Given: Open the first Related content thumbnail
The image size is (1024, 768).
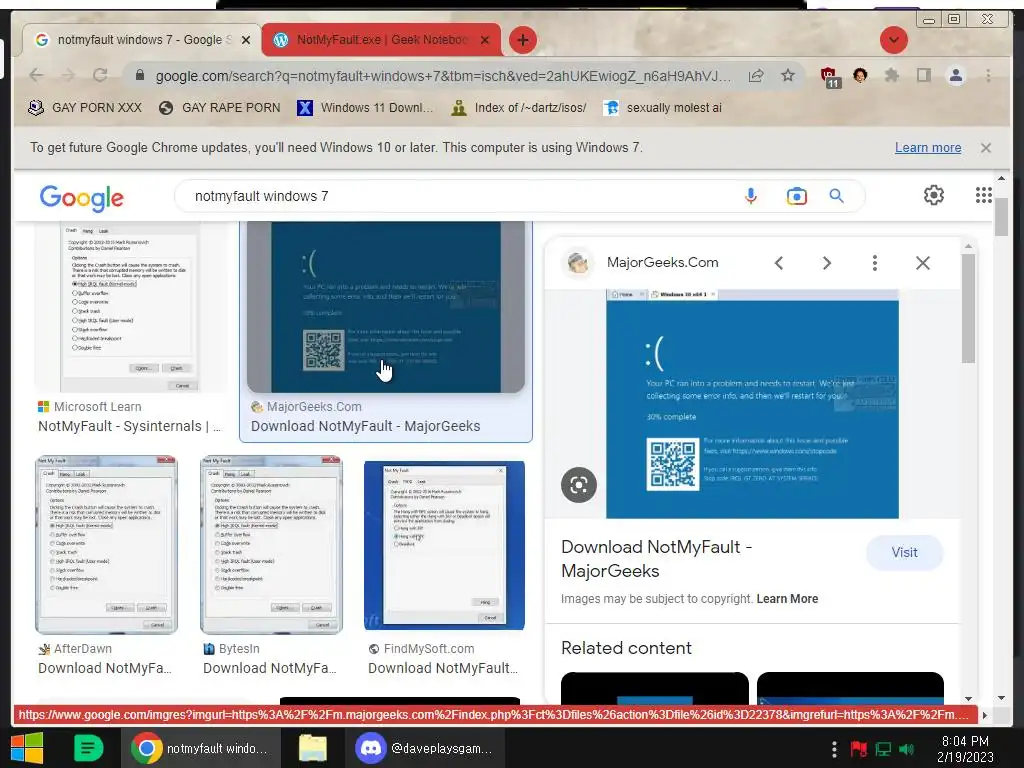Looking at the screenshot, I should [654, 688].
